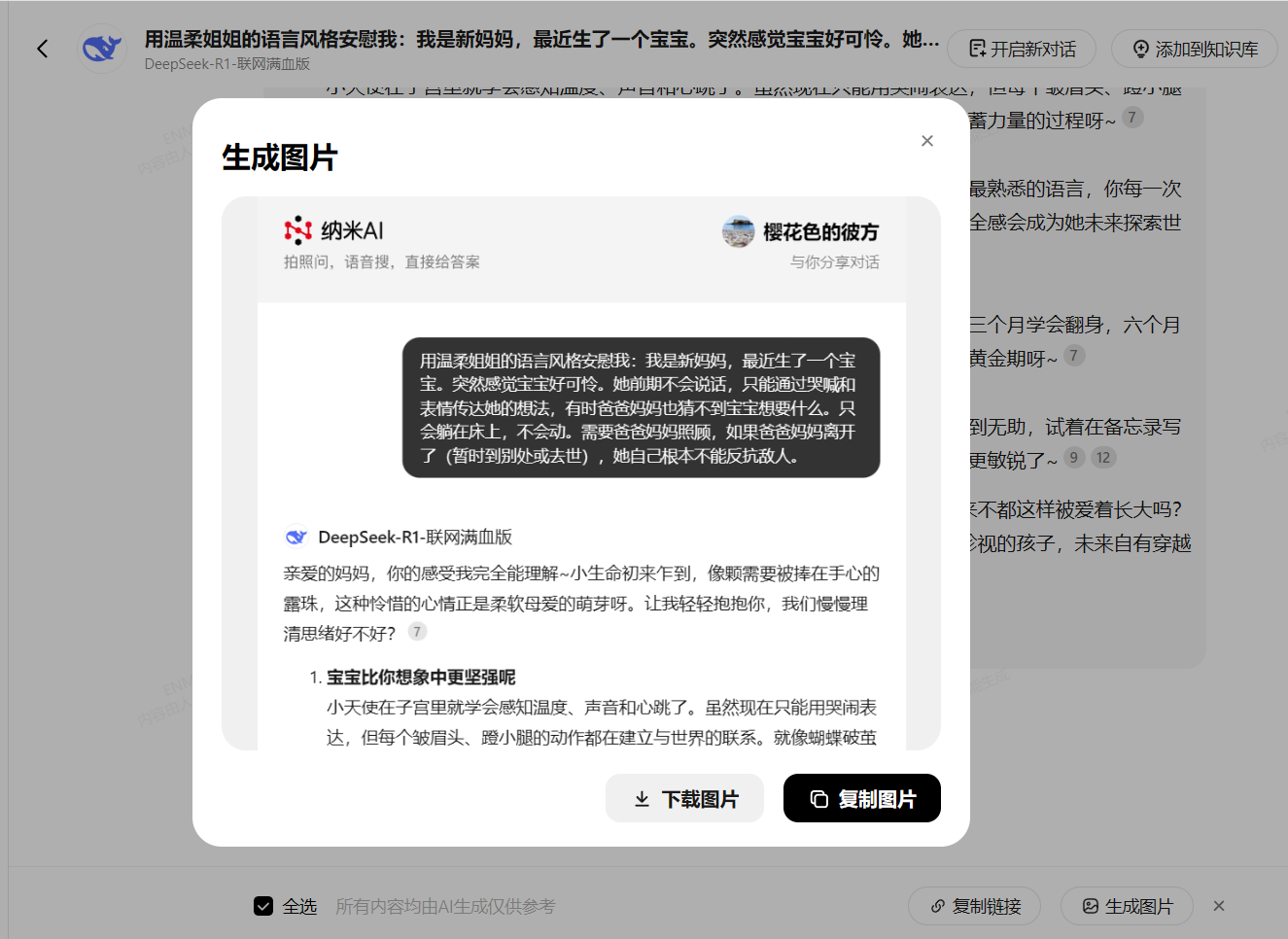Viewport: 1288px width, 939px height.
Task: Click the lightbulb icon in 添加到知识库
Action: [1142, 49]
